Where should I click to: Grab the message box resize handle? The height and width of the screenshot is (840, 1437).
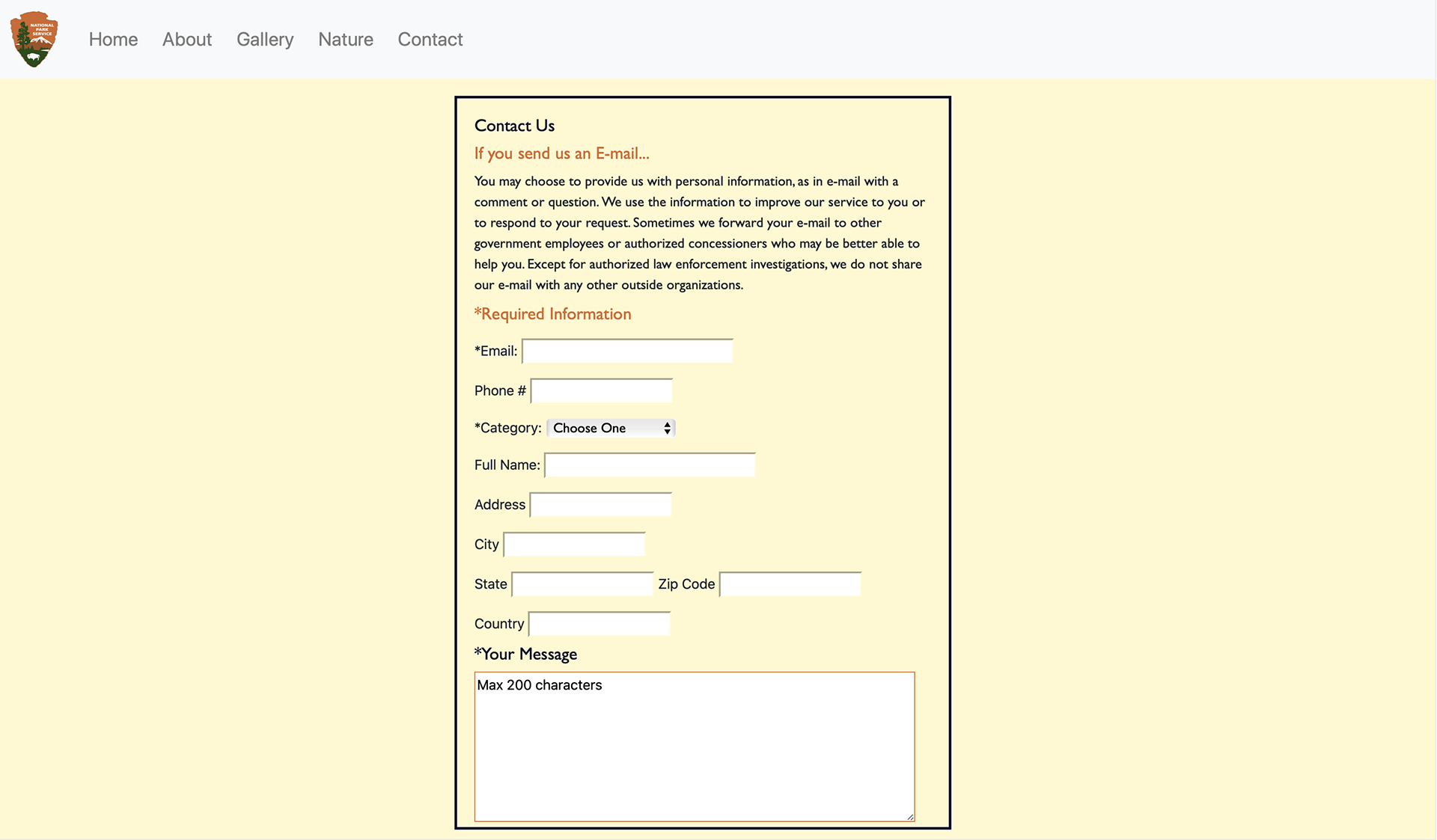(x=910, y=817)
